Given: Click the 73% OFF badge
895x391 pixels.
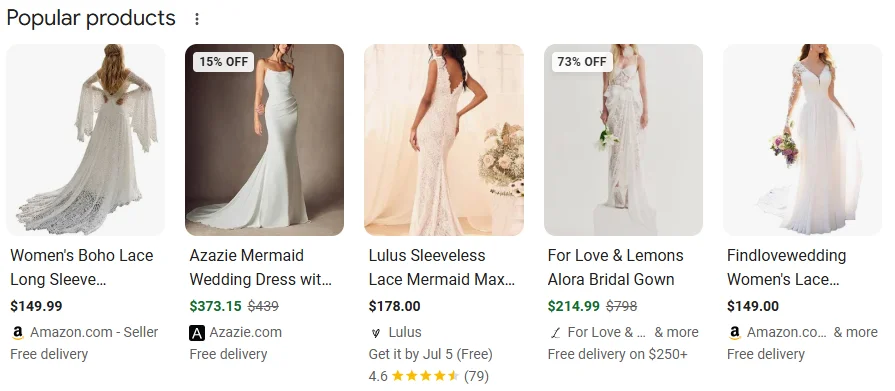Looking at the screenshot, I should point(582,62).
